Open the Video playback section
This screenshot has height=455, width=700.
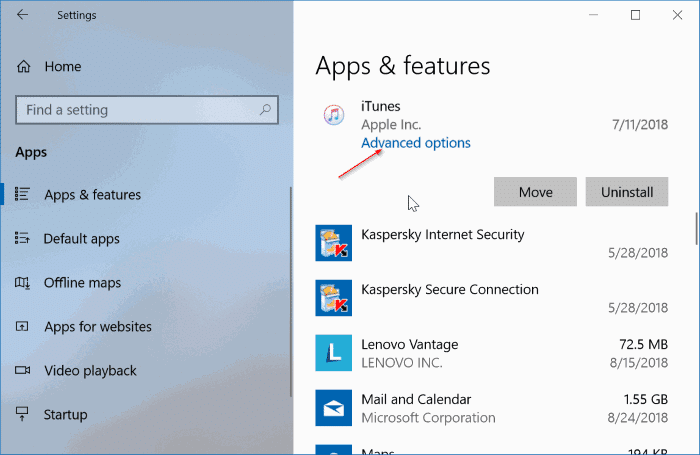coord(90,371)
